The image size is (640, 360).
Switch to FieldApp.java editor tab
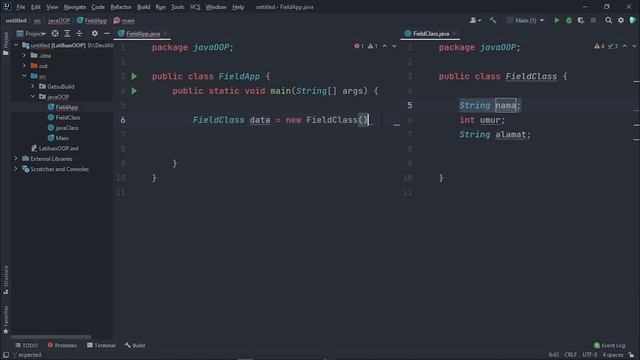(142, 34)
